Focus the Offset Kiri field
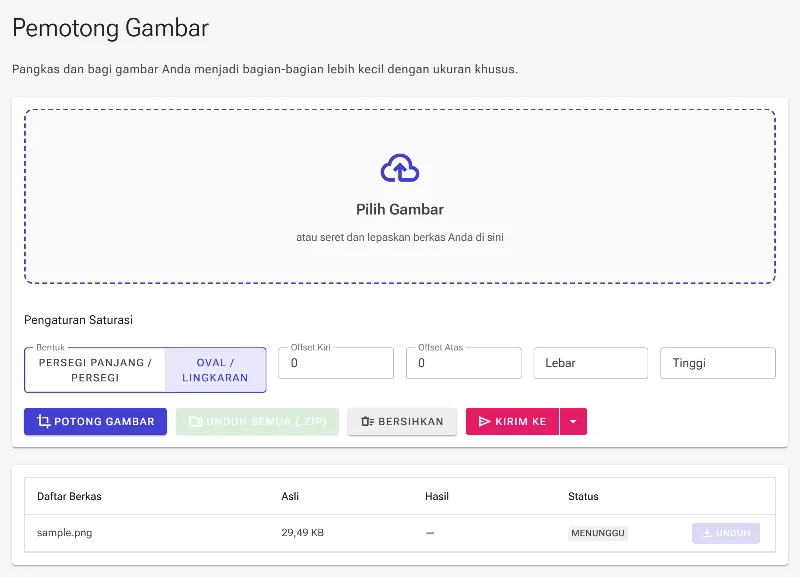 point(336,363)
